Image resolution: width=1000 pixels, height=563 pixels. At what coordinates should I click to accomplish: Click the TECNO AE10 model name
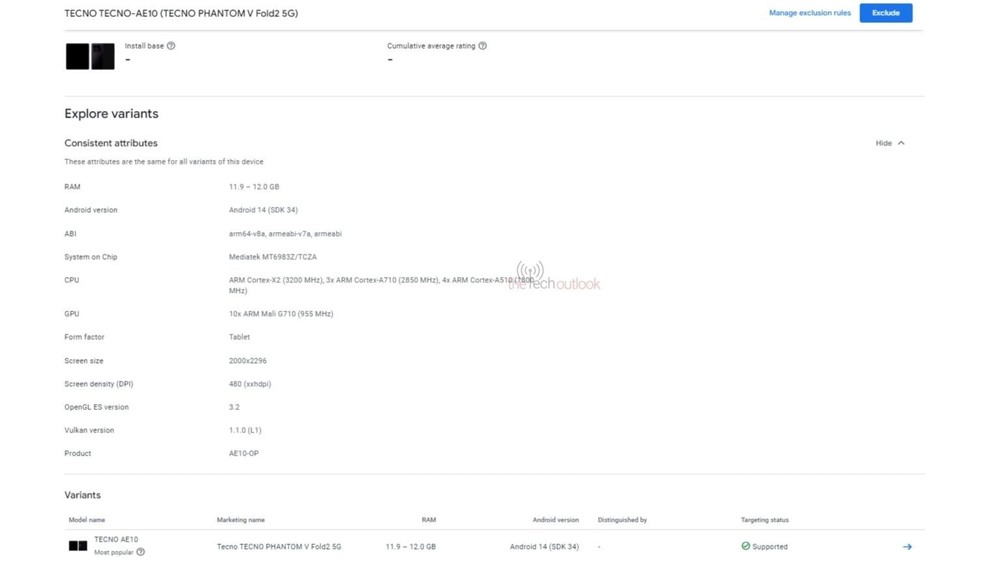pos(116,539)
